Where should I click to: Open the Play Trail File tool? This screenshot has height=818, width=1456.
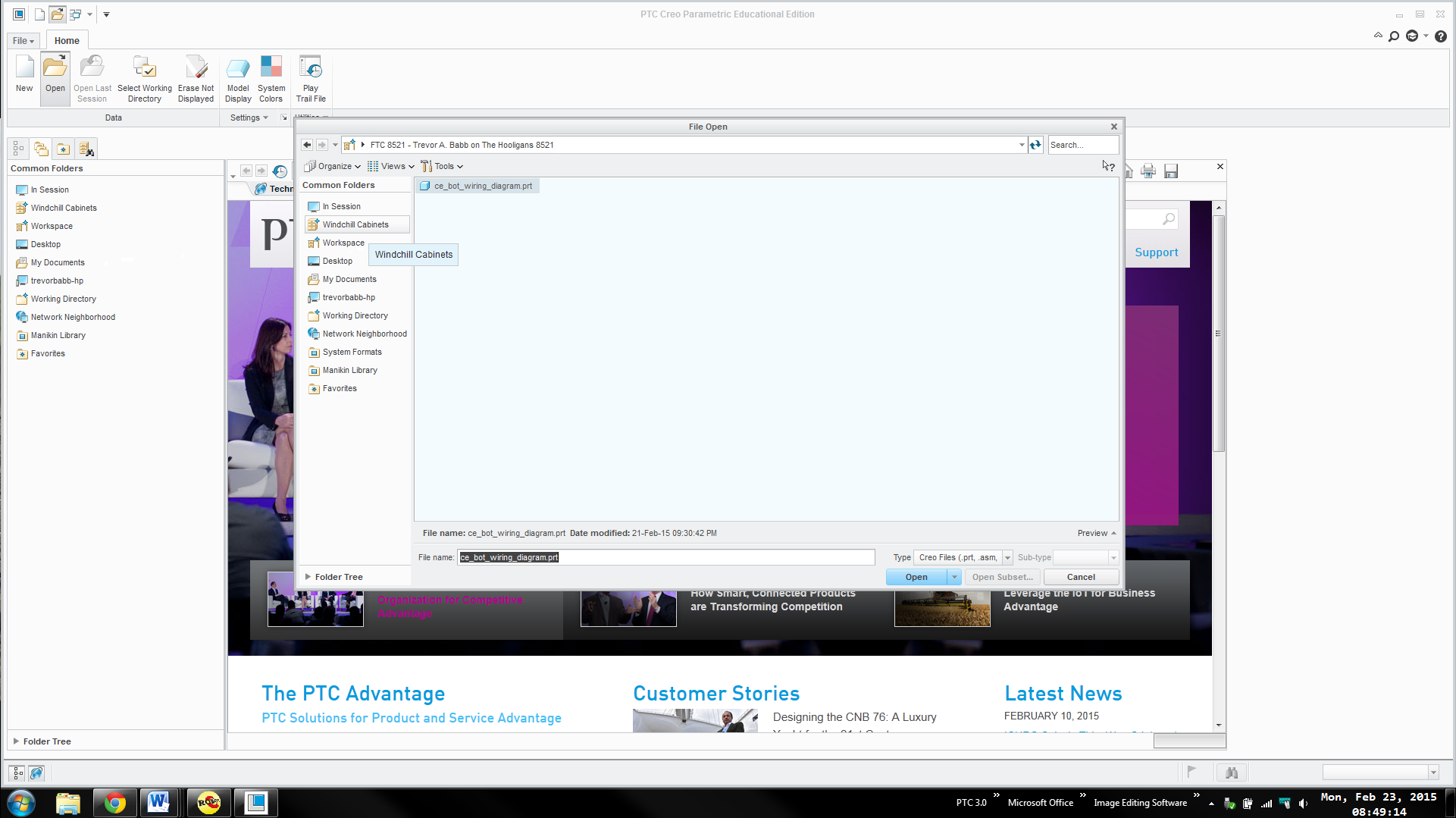pos(310,78)
